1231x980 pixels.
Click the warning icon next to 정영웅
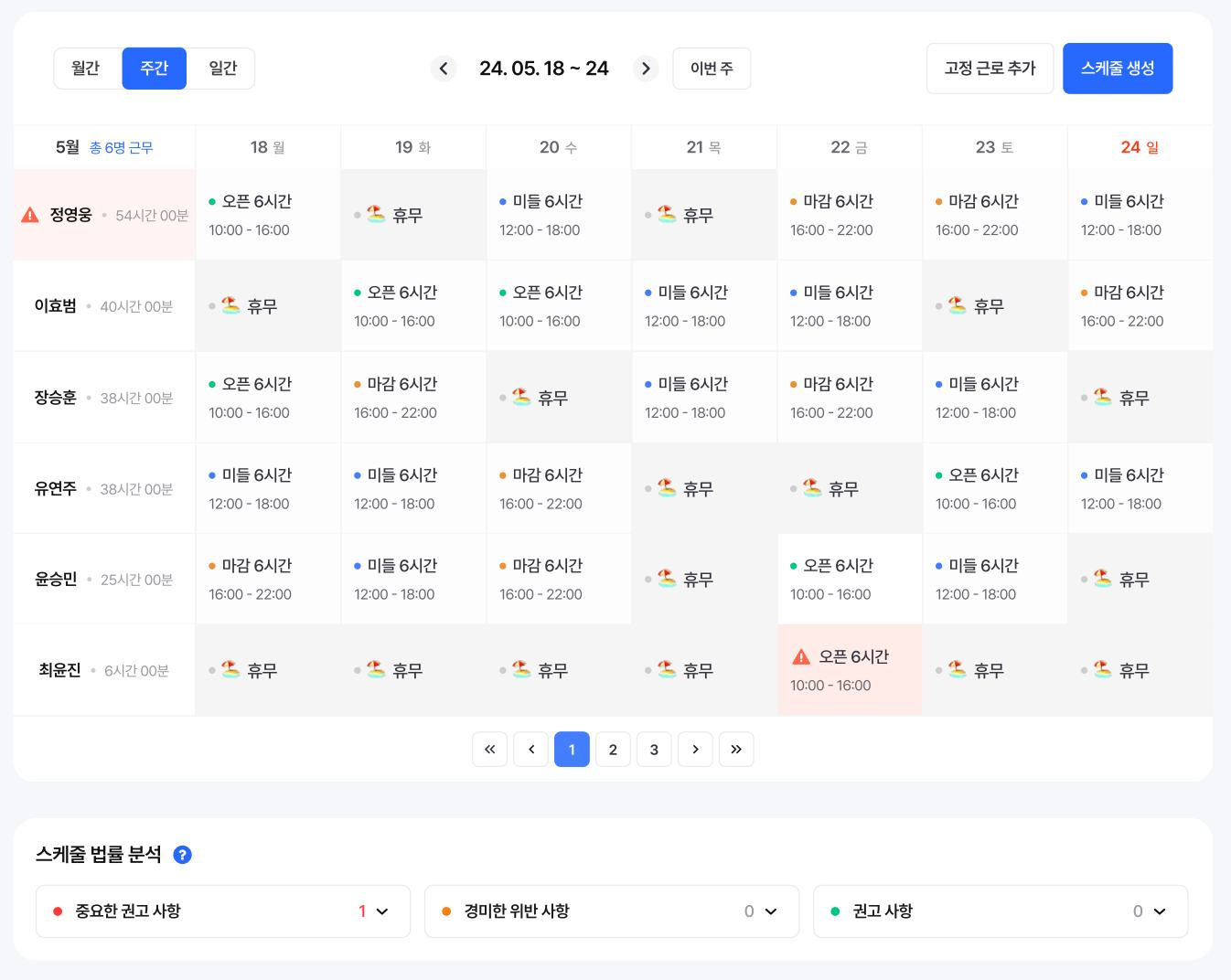[x=30, y=215]
